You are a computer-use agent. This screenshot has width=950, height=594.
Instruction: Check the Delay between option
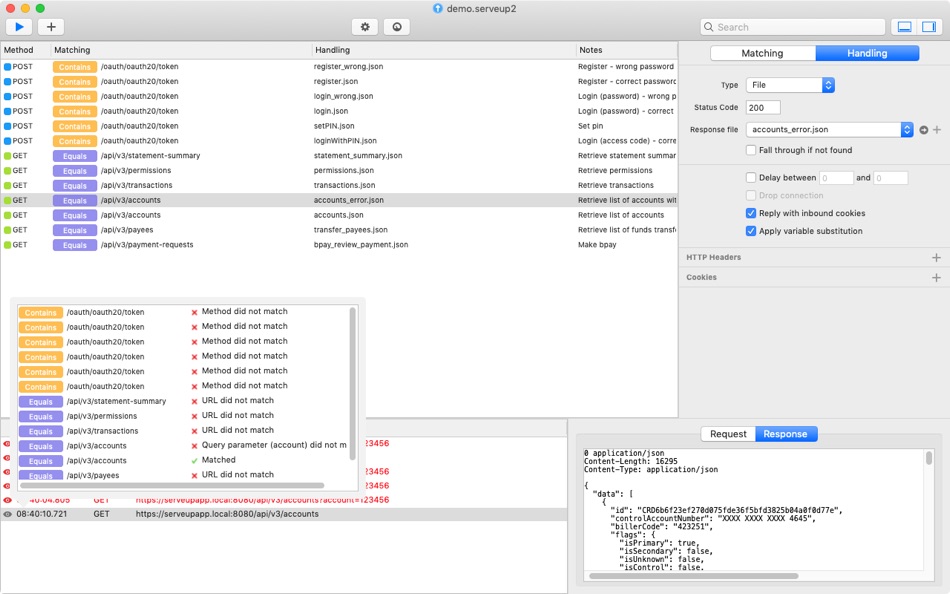[x=751, y=178]
